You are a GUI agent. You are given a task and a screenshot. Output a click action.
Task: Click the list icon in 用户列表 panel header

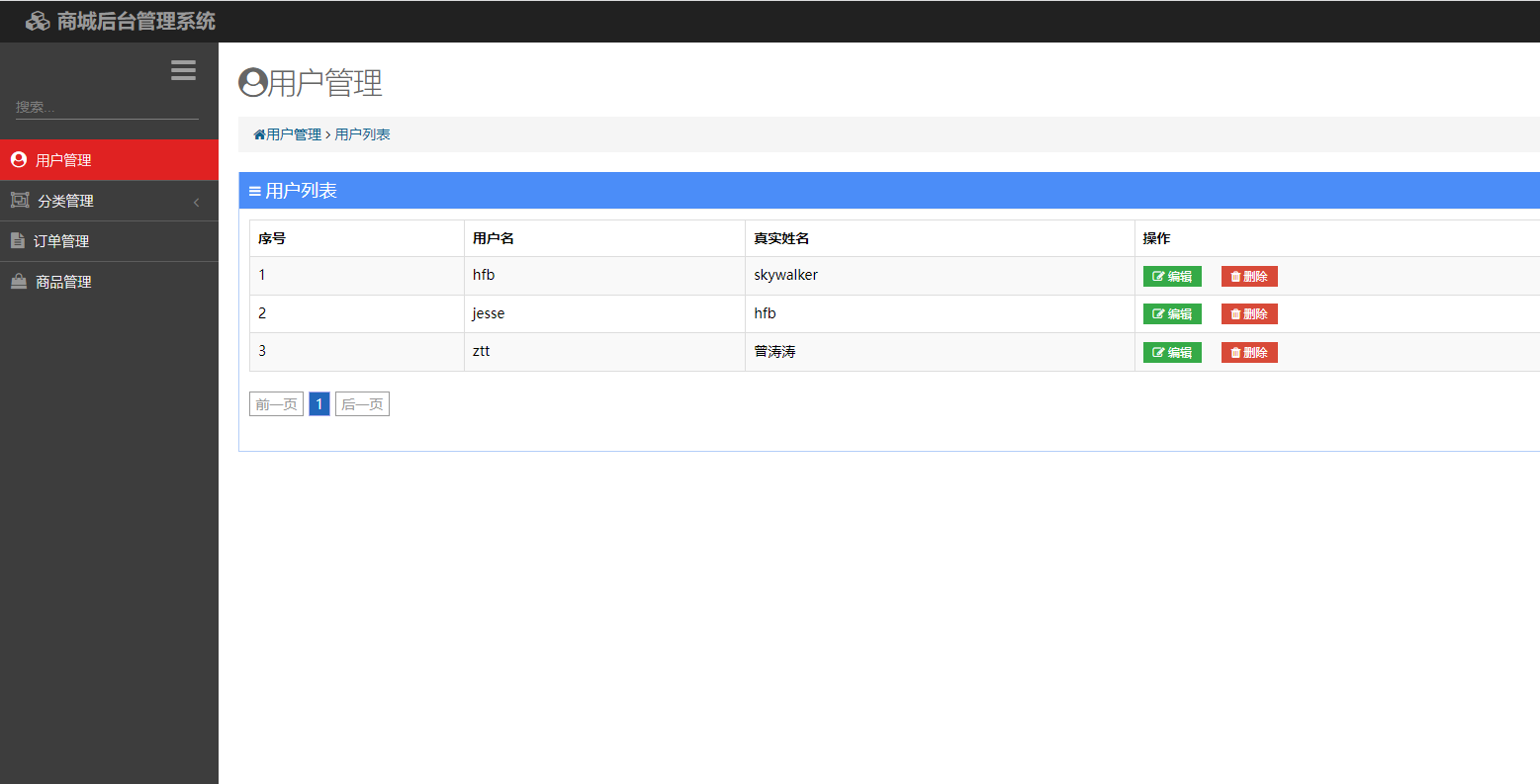[255, 191]
